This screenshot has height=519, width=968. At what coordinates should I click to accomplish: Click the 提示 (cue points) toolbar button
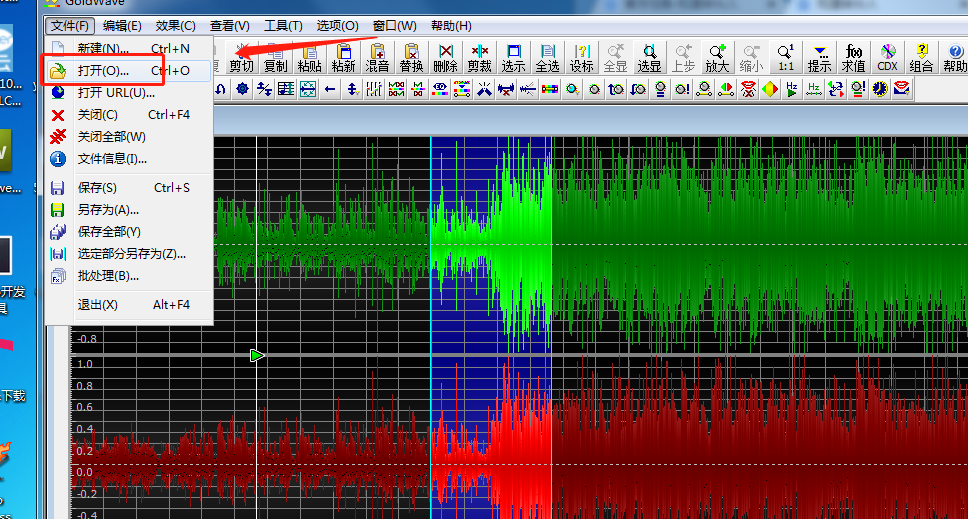[819, 57]
